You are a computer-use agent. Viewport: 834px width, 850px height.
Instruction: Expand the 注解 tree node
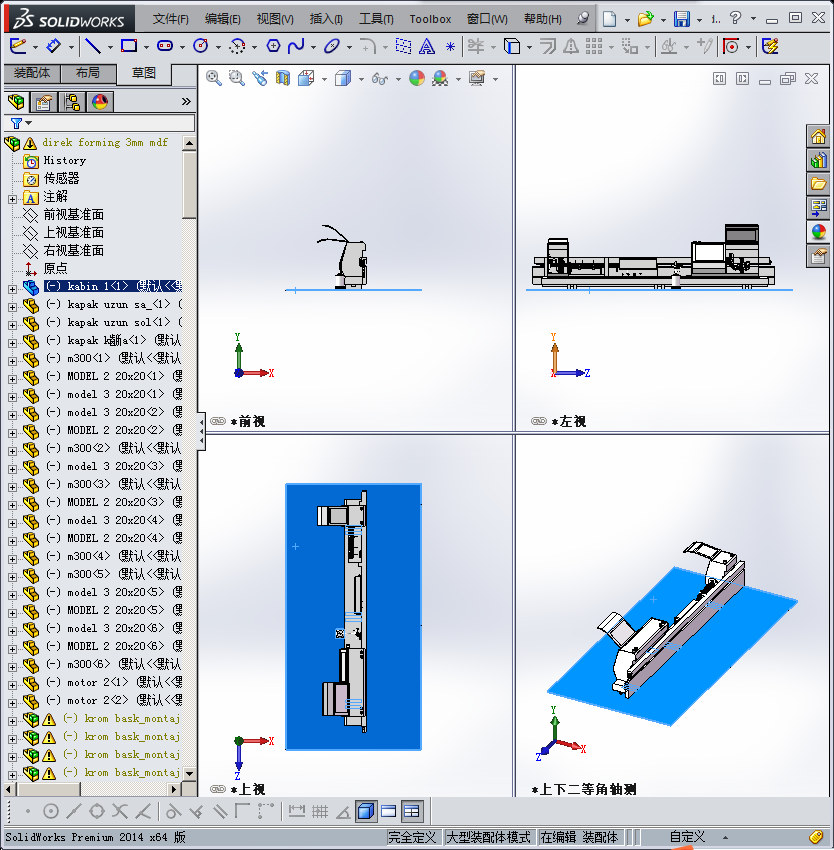coord(12,199)
